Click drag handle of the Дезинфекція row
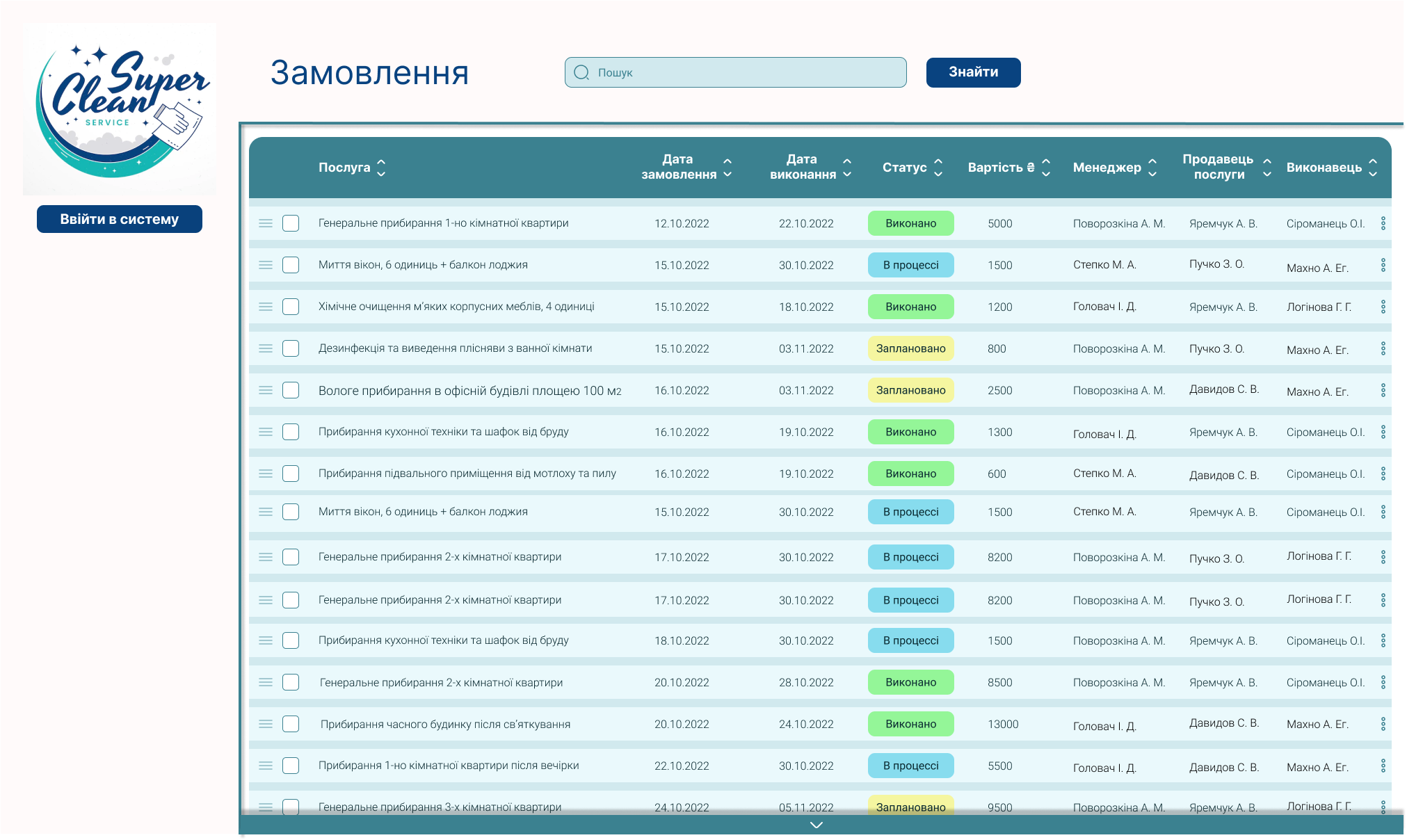The image size is (1407, 840). pyautogui.click(x=266, y=348)
